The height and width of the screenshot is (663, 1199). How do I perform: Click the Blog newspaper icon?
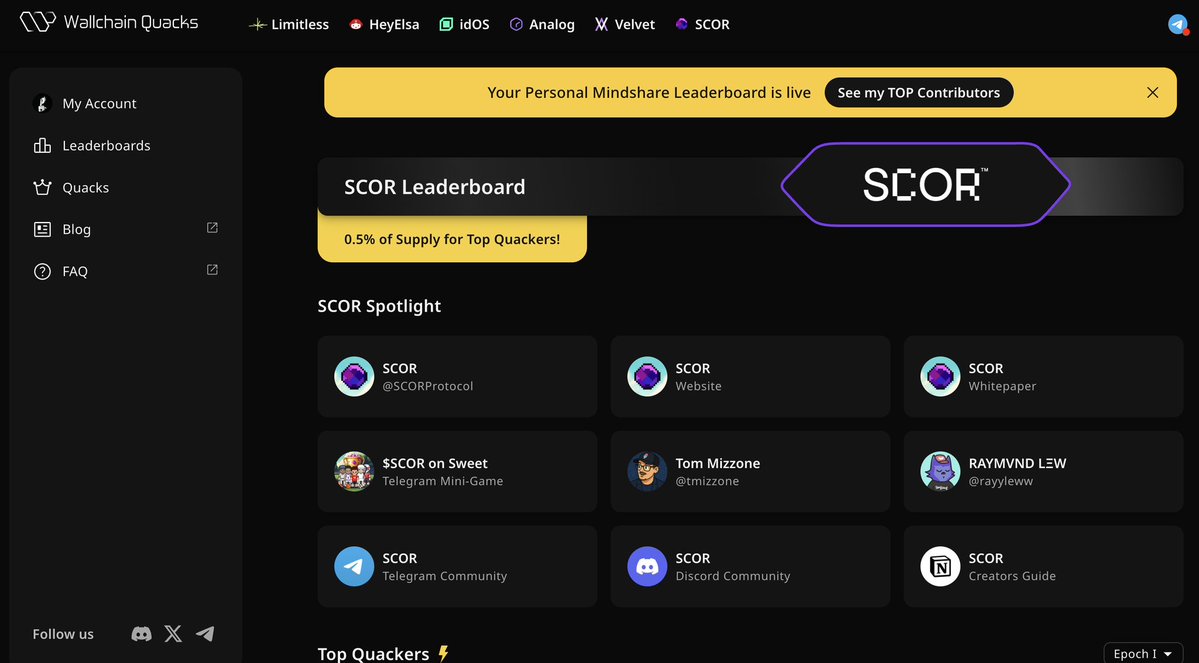[x=42, y=229]
